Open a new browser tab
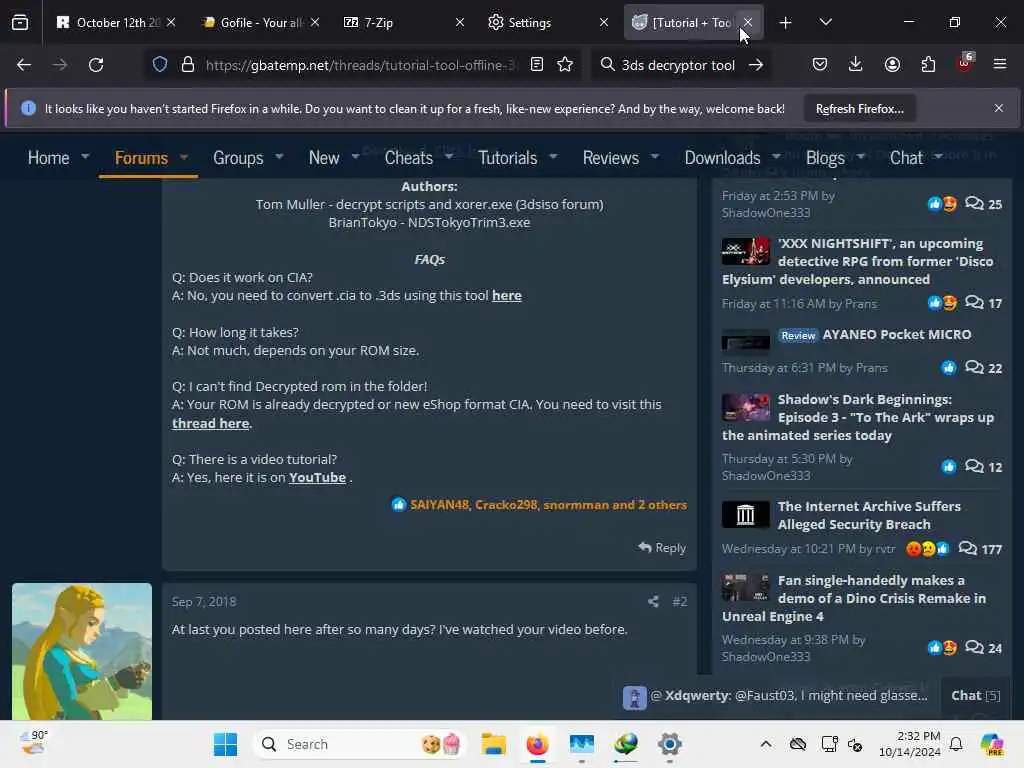1024x768 pixels. coord(785,23)
